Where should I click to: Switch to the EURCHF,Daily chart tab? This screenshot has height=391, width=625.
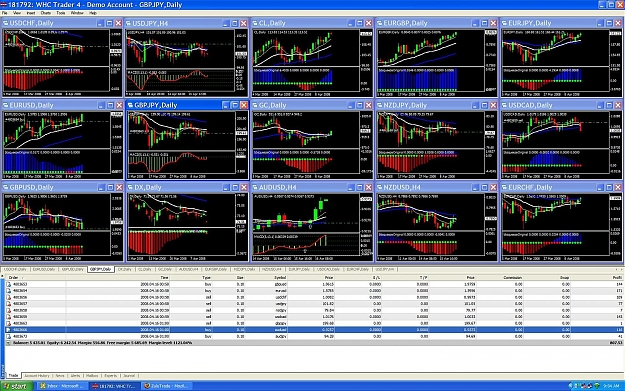pyautogui.click(x=358, y=269)
